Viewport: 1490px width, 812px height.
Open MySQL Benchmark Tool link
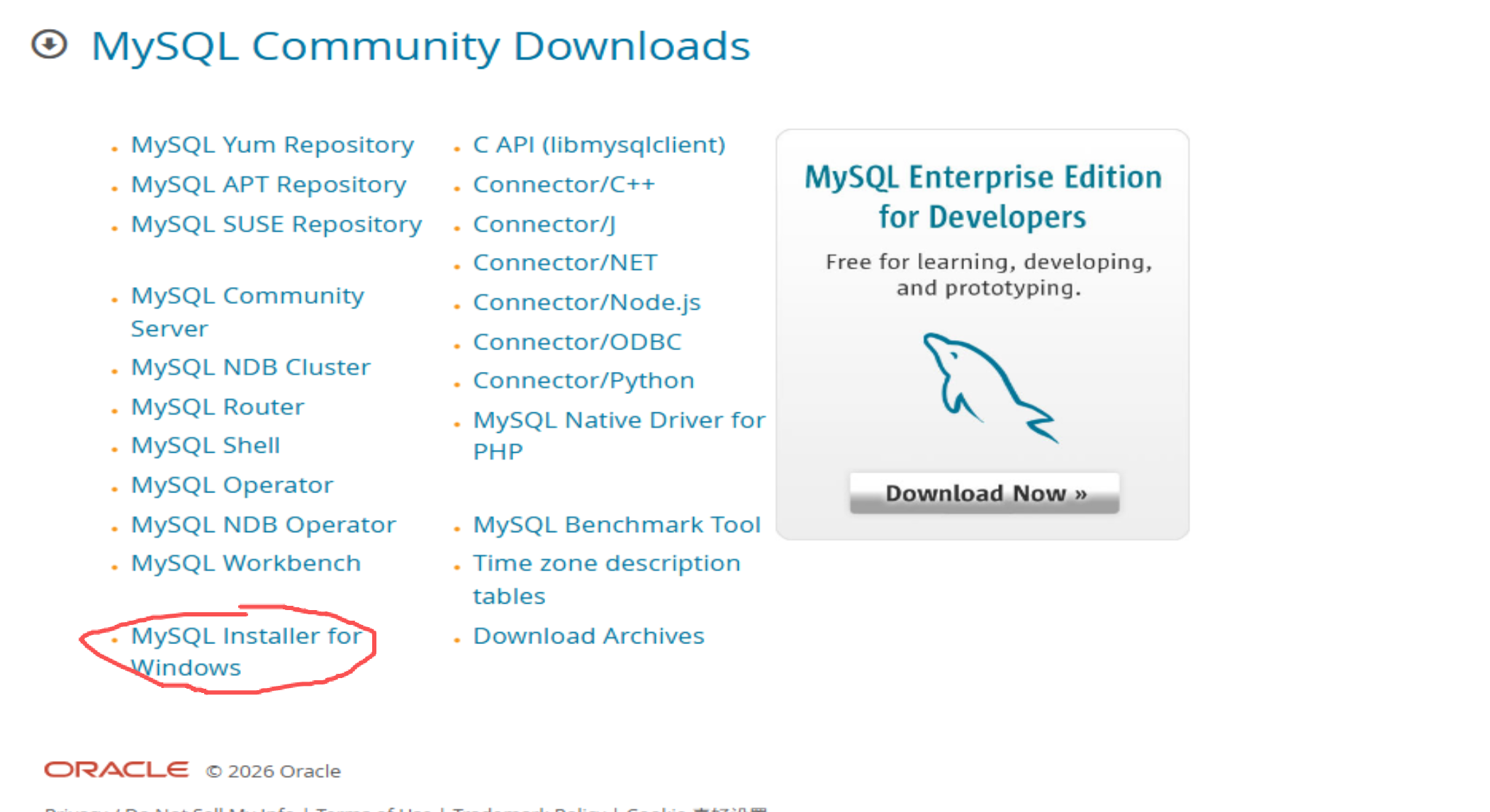coord(617,525)
